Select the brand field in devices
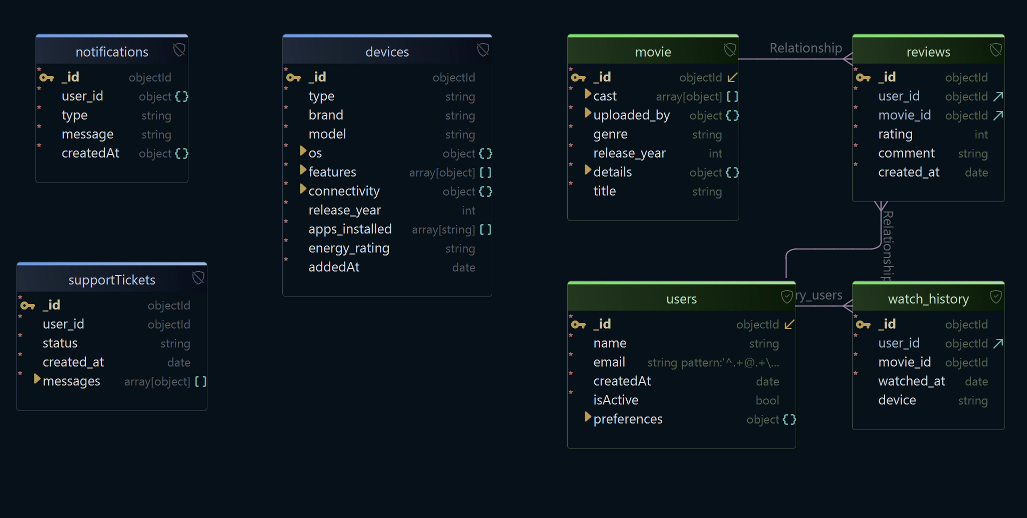Viewport: 1027px width, 518px height. click(387, 115)
